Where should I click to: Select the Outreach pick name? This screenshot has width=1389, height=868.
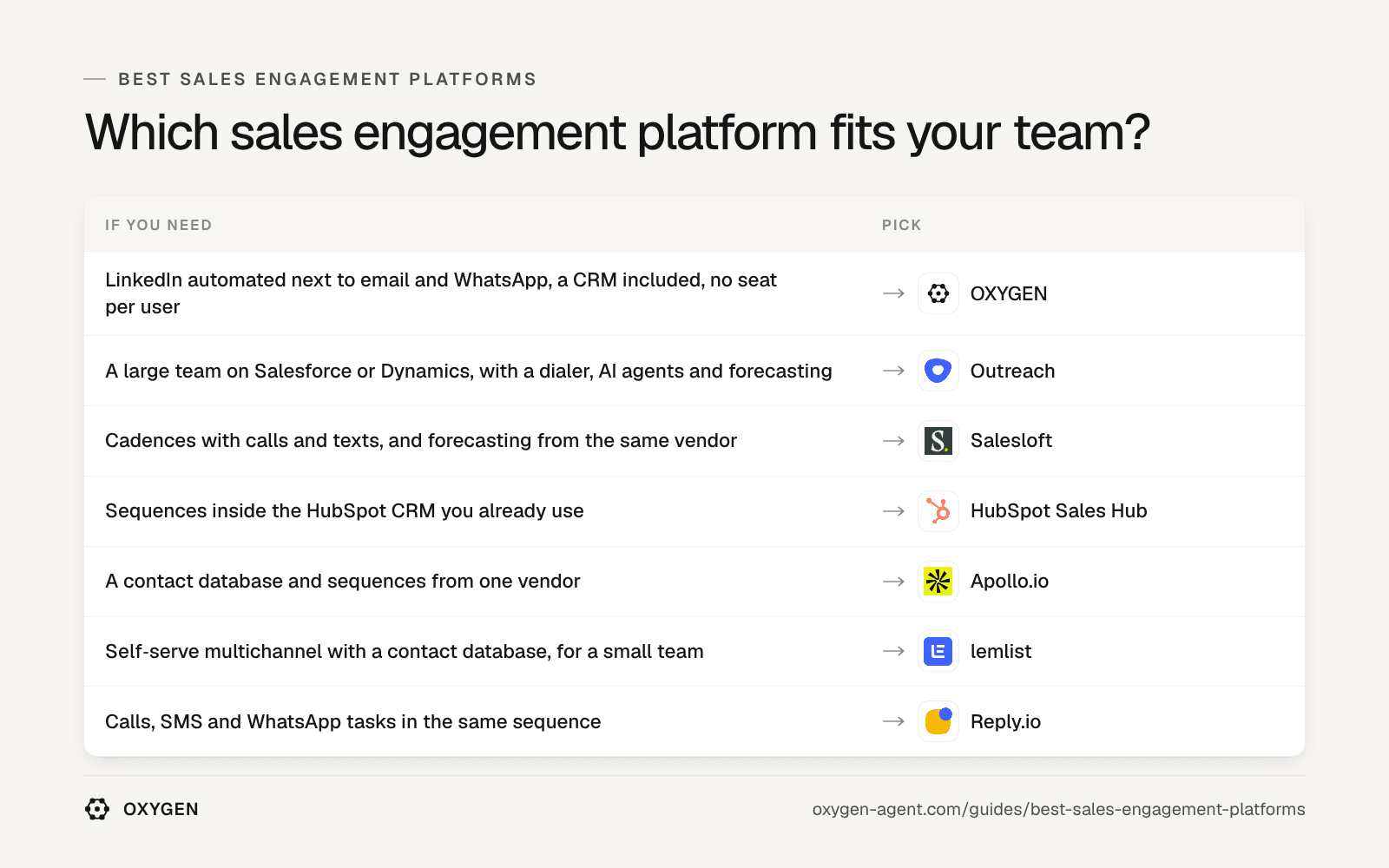(x=1012, y=371)
